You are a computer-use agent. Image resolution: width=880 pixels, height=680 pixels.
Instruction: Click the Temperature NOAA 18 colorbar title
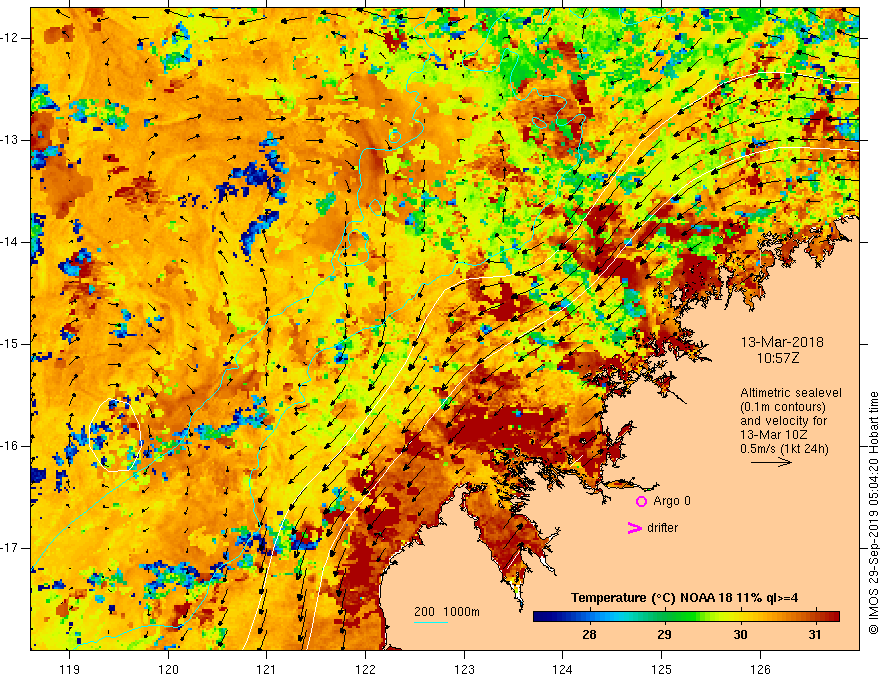click(685, 598)
